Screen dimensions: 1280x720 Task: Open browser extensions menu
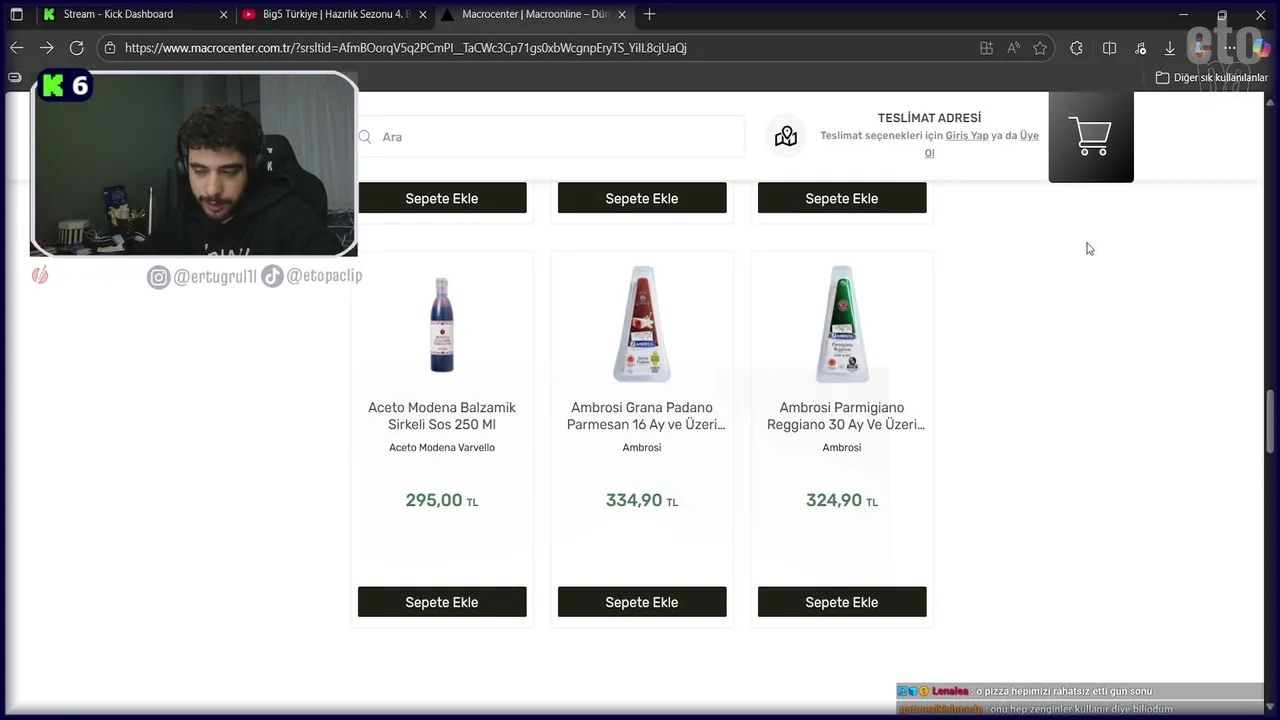[1076, 47]
